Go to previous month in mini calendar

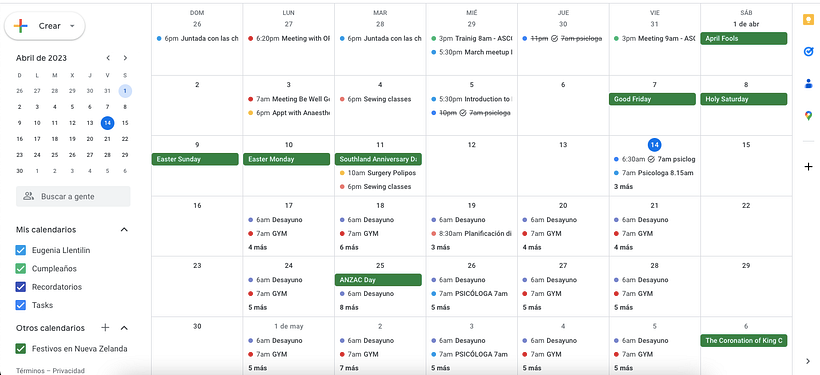point(108,58)
